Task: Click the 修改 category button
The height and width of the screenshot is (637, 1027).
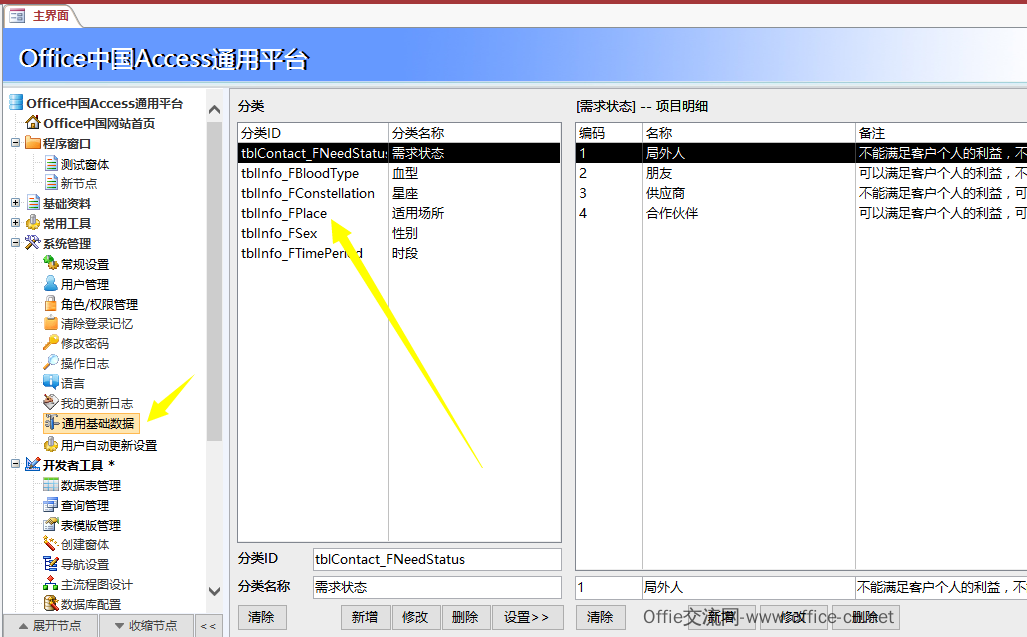Action: pos(415,617)
